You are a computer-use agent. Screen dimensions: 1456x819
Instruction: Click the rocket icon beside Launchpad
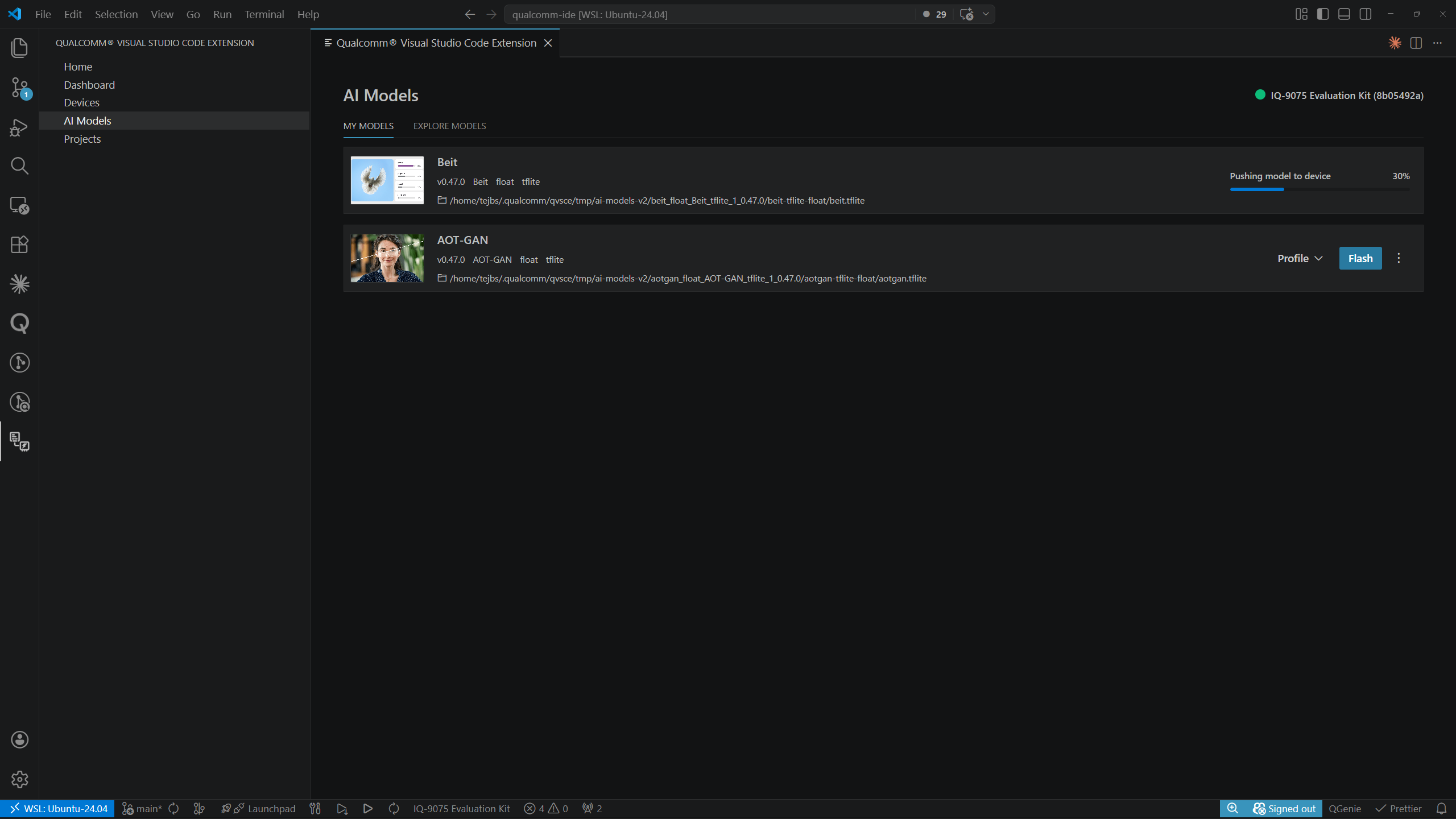tap(226, 808)
